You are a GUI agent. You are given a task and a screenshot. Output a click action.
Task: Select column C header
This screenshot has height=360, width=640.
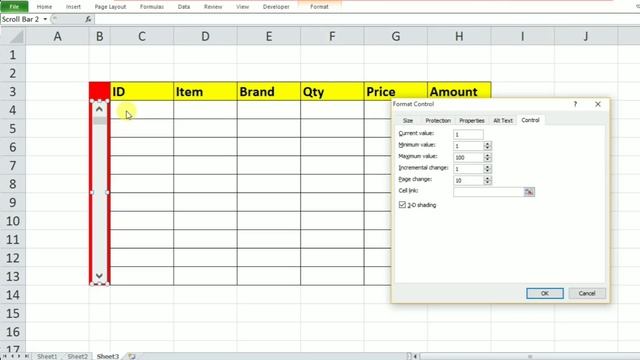click(142, 37)
